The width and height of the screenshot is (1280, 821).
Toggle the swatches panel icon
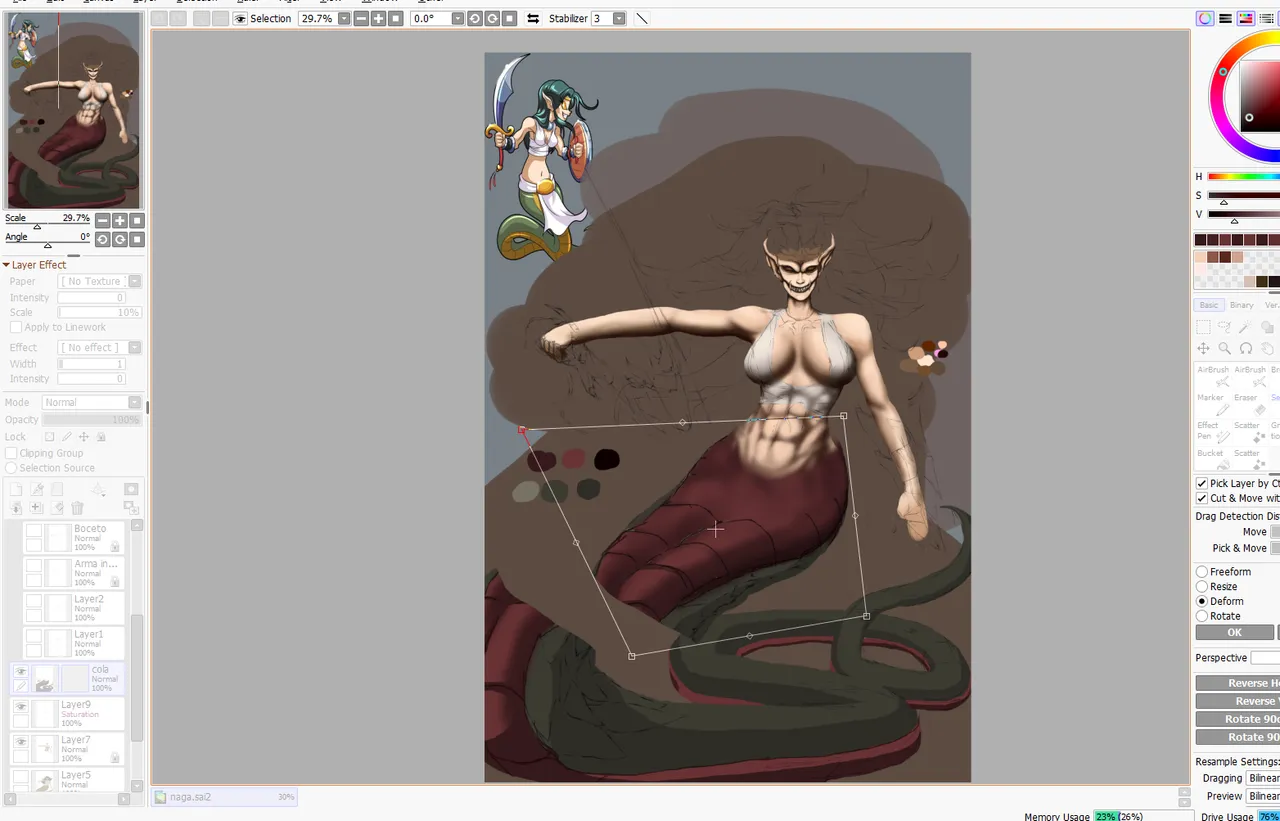pos(1266,18)
